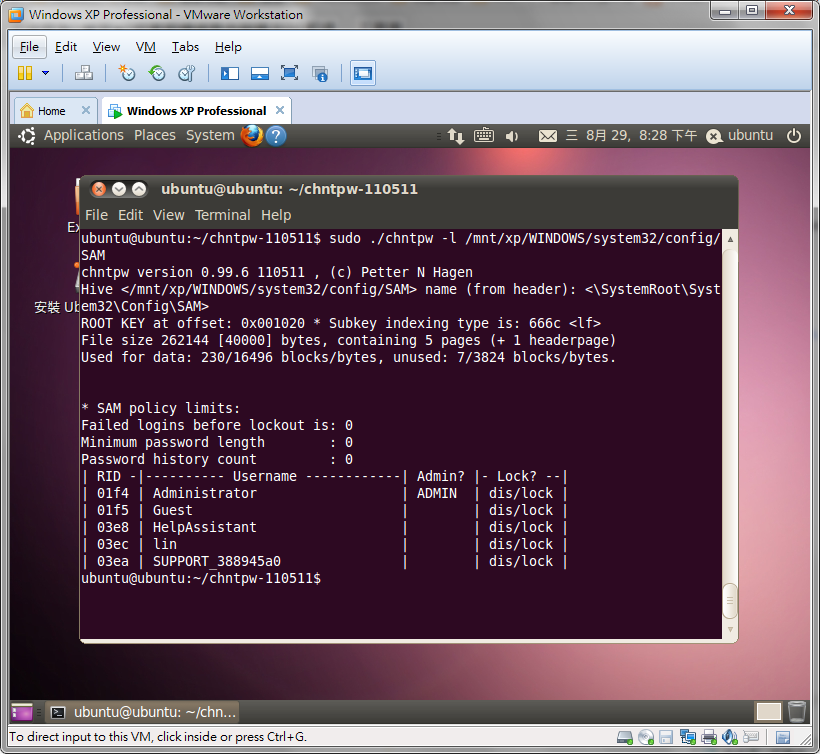Viewport: 820px width, 754px height.
Task: Click the Unity mode toolbar icon
Action: click(320, 73)
